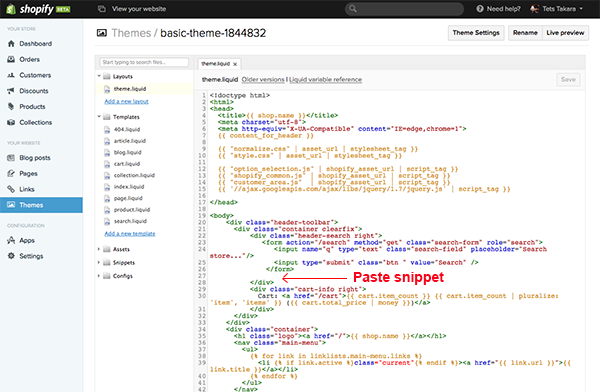Open the Older versions link
Image resolution: width=600 pixels, height=392 pixels.
263,80
